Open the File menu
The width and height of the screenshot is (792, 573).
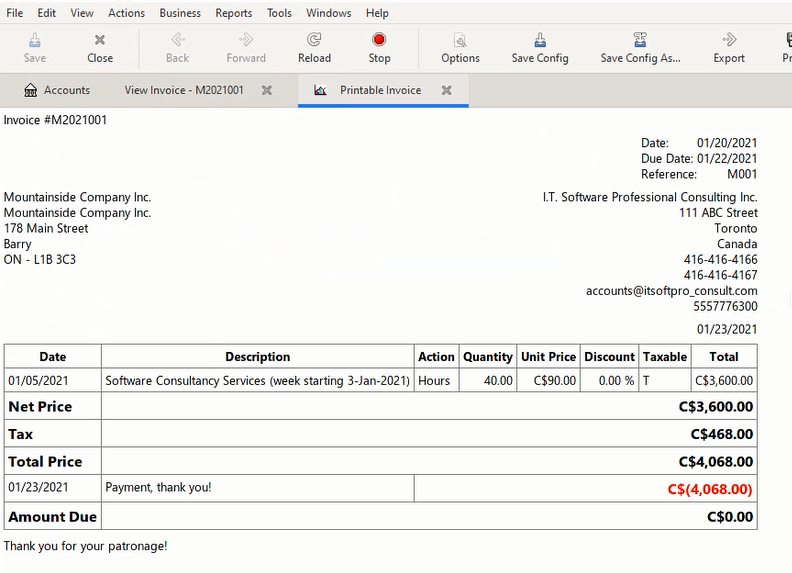click(x=15, y=13)
